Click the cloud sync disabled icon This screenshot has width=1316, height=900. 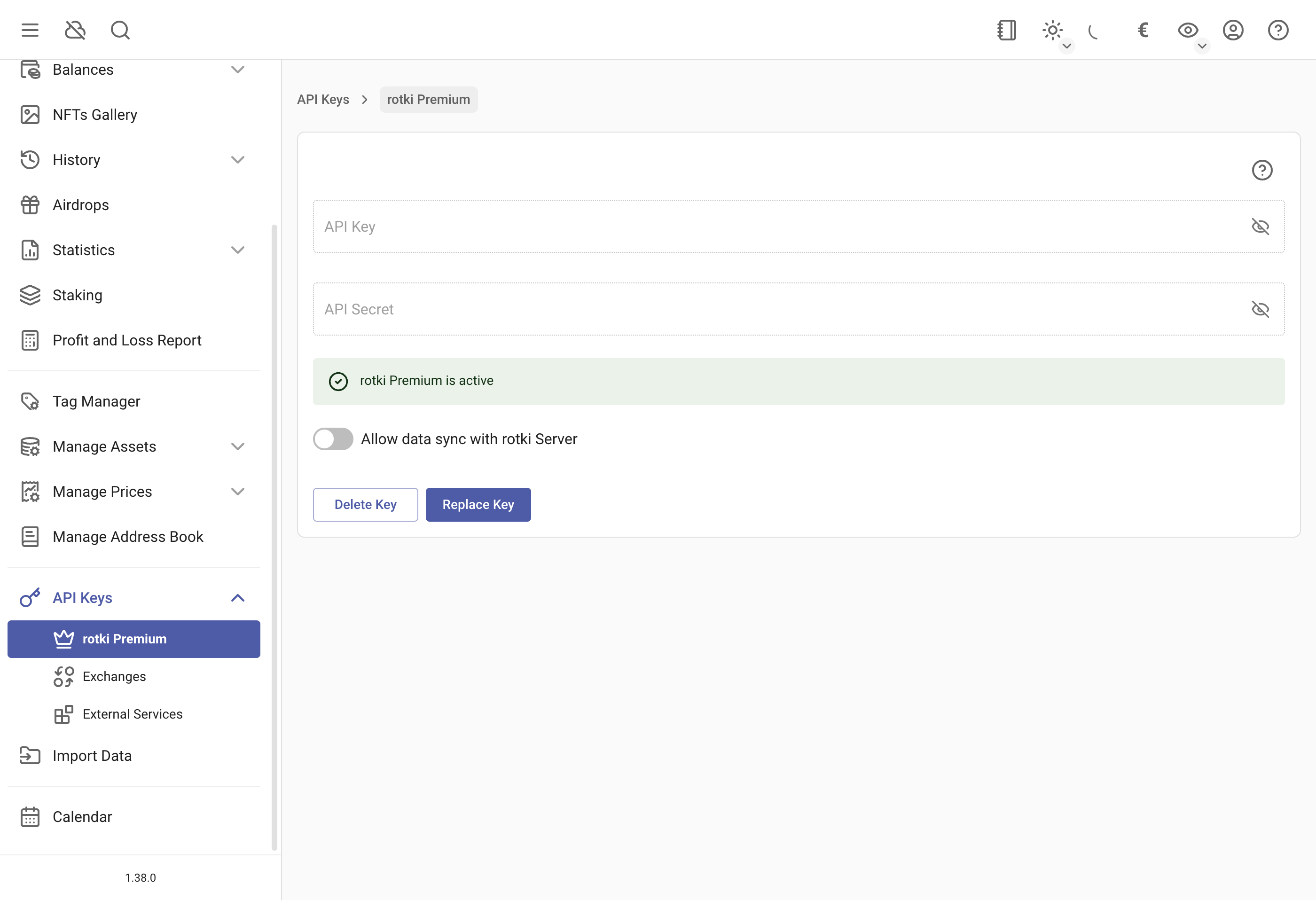[x=75, y=30]
